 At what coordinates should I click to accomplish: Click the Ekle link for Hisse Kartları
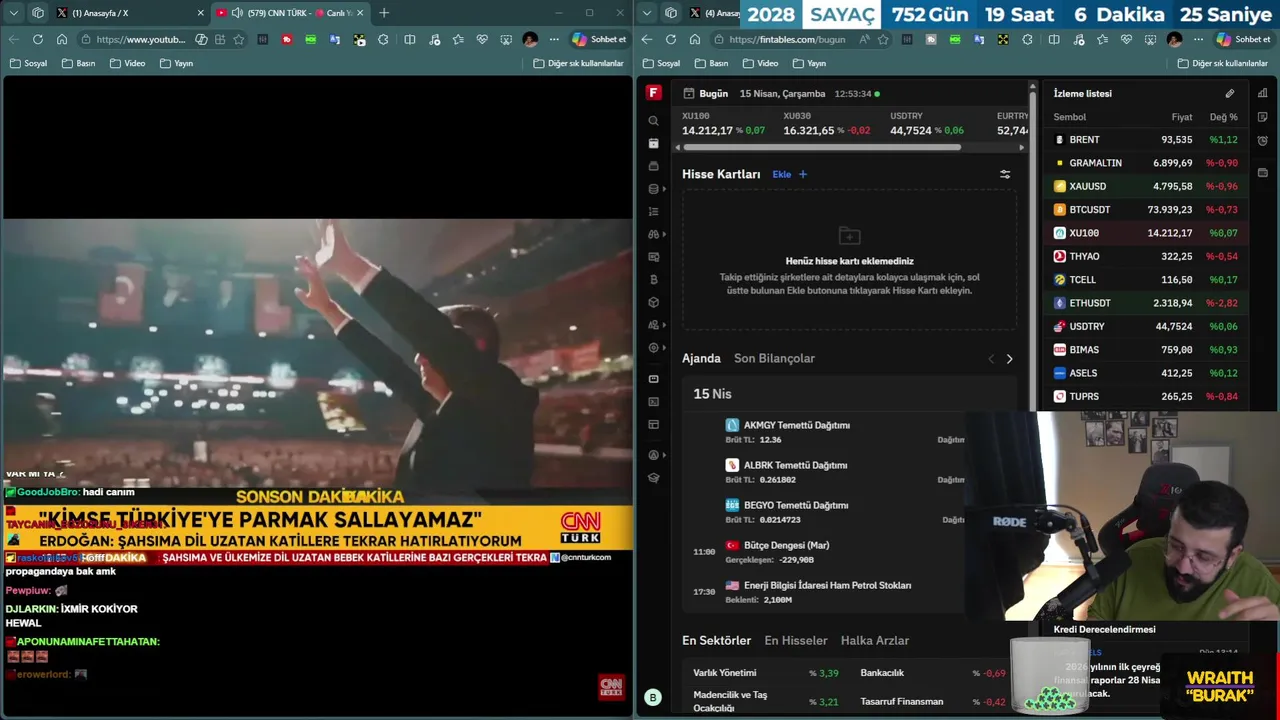(781, 174)
